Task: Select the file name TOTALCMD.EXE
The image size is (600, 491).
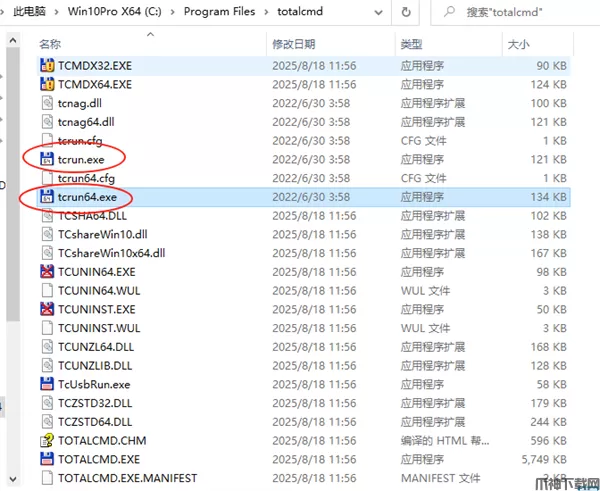Action: point(99,460)
